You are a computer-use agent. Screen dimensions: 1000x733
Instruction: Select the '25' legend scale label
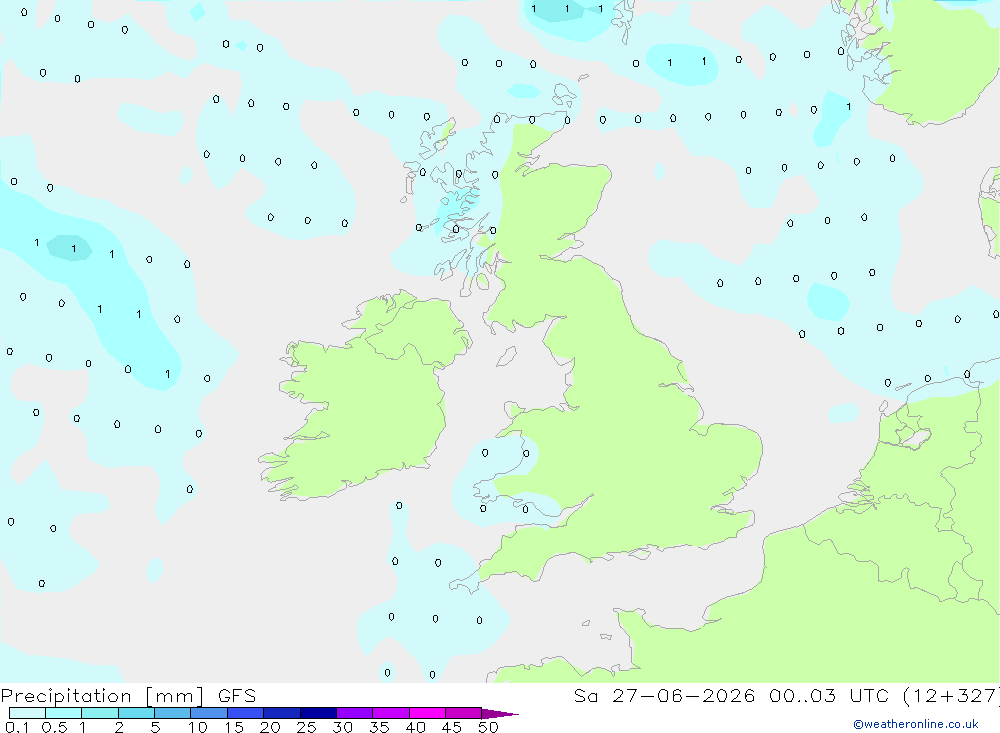click(307, 727)
